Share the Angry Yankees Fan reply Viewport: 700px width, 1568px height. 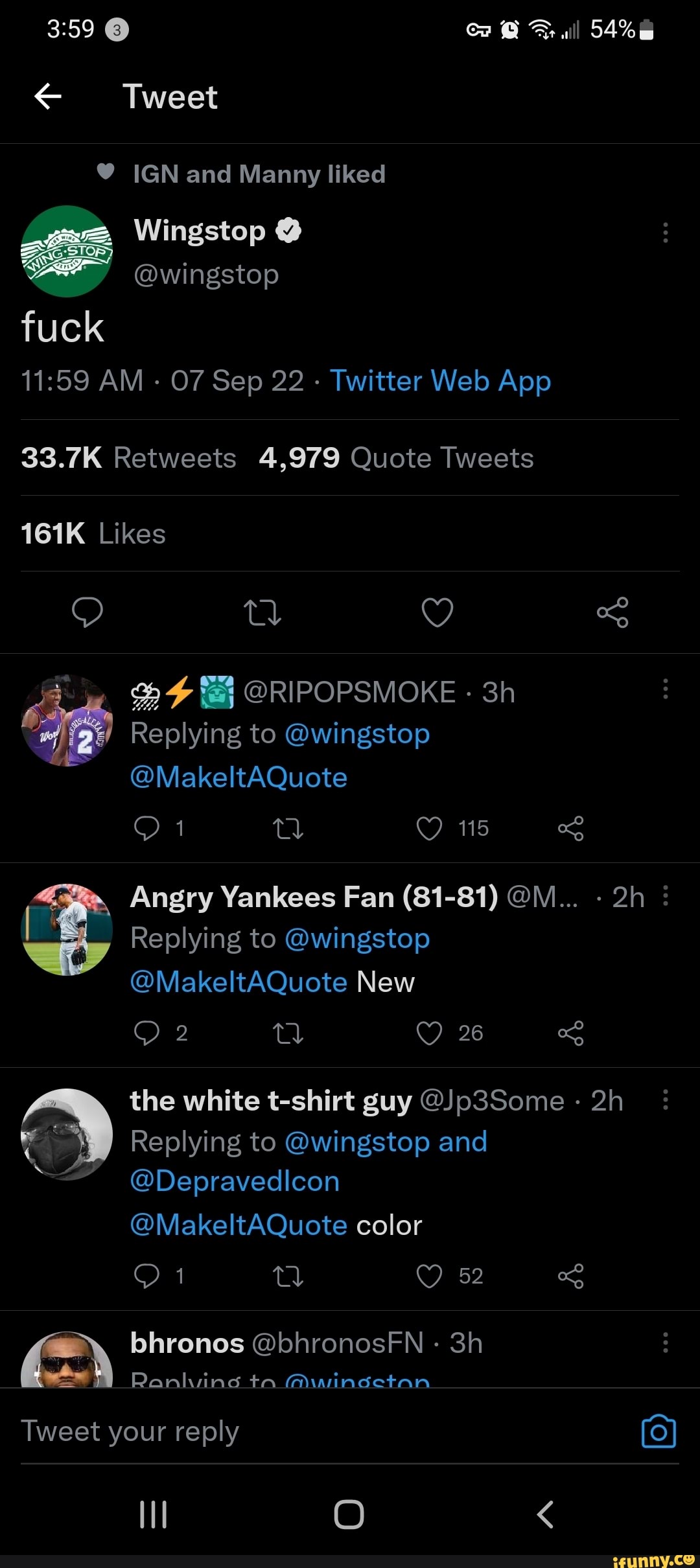[x=570, y=1033]
